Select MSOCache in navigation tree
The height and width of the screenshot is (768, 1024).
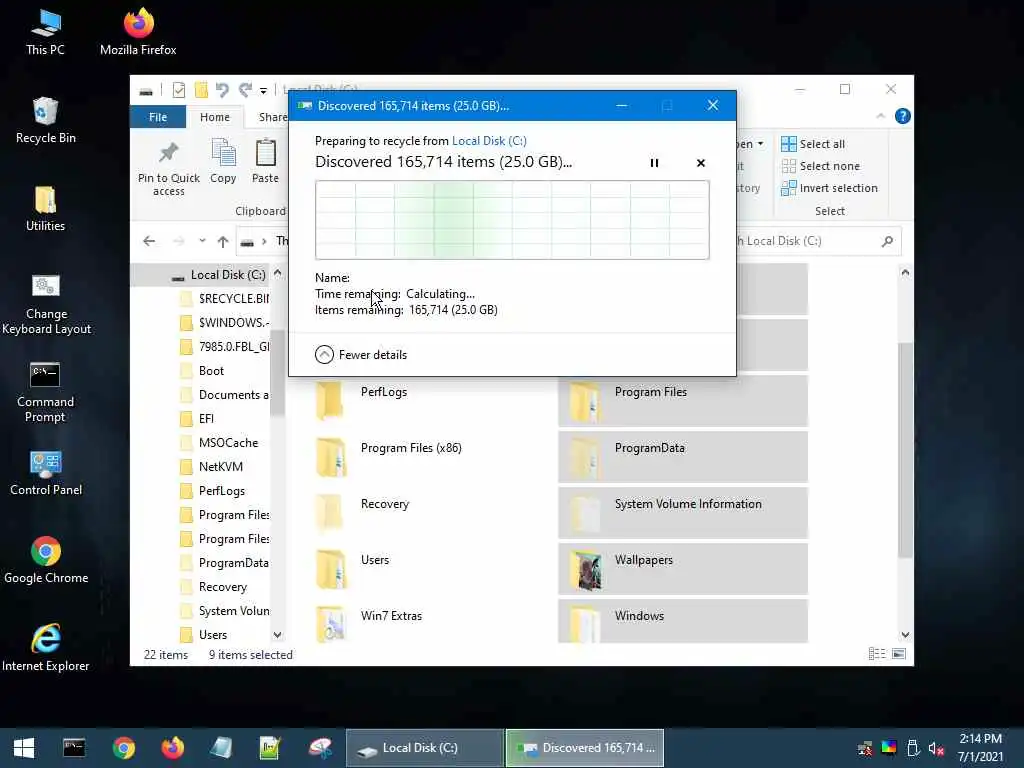(x=219, y=443)
